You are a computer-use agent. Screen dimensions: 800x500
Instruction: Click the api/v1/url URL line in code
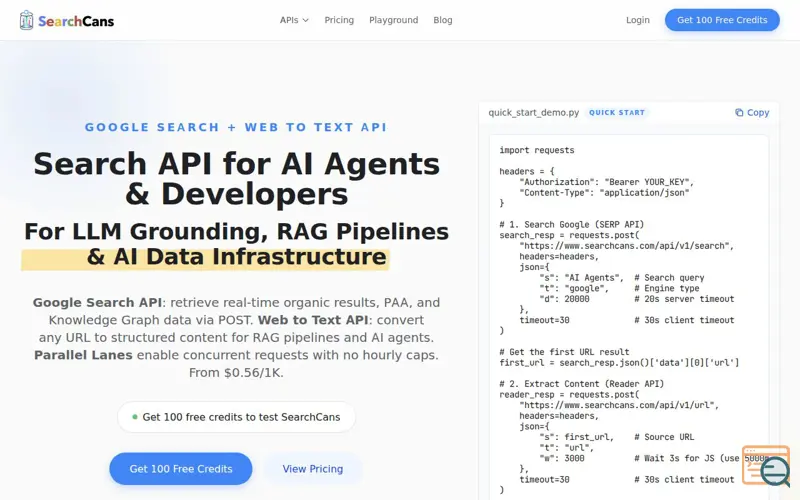click(x=619, y=405)
